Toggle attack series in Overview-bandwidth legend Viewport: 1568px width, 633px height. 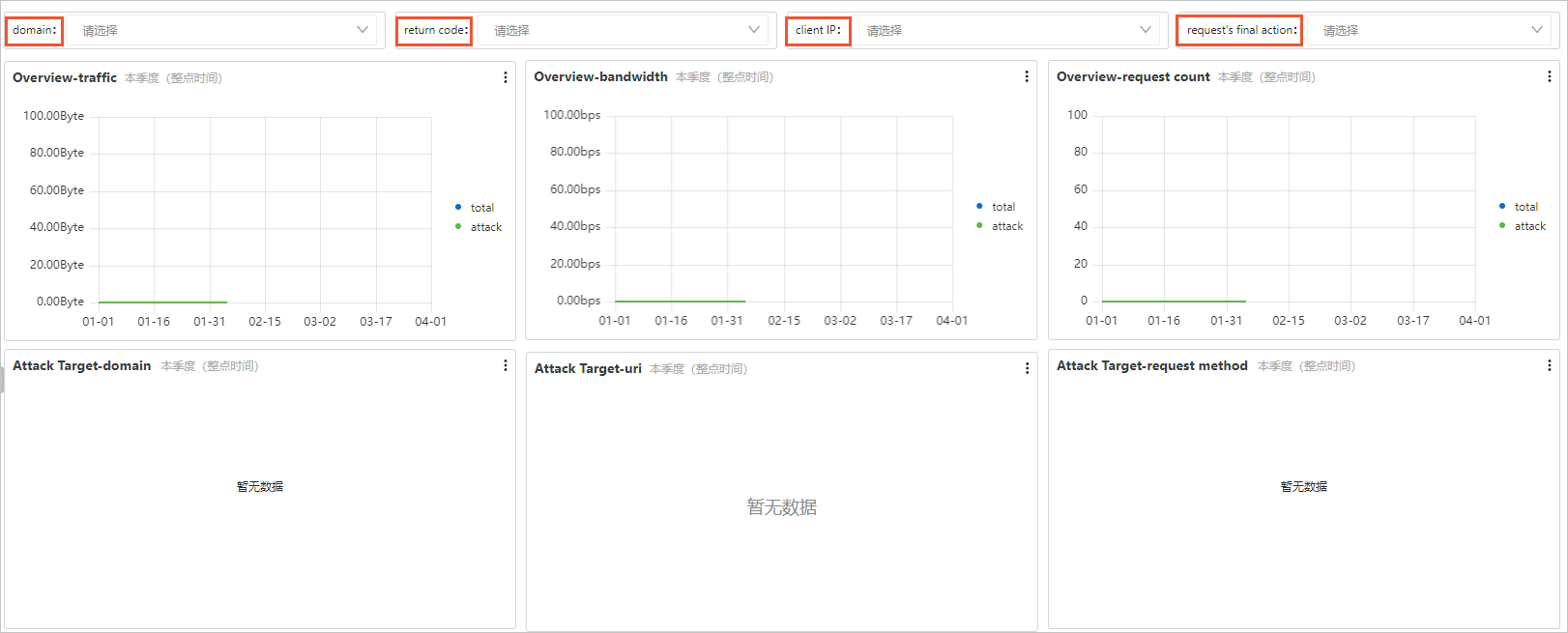(x=1000, y=226)
